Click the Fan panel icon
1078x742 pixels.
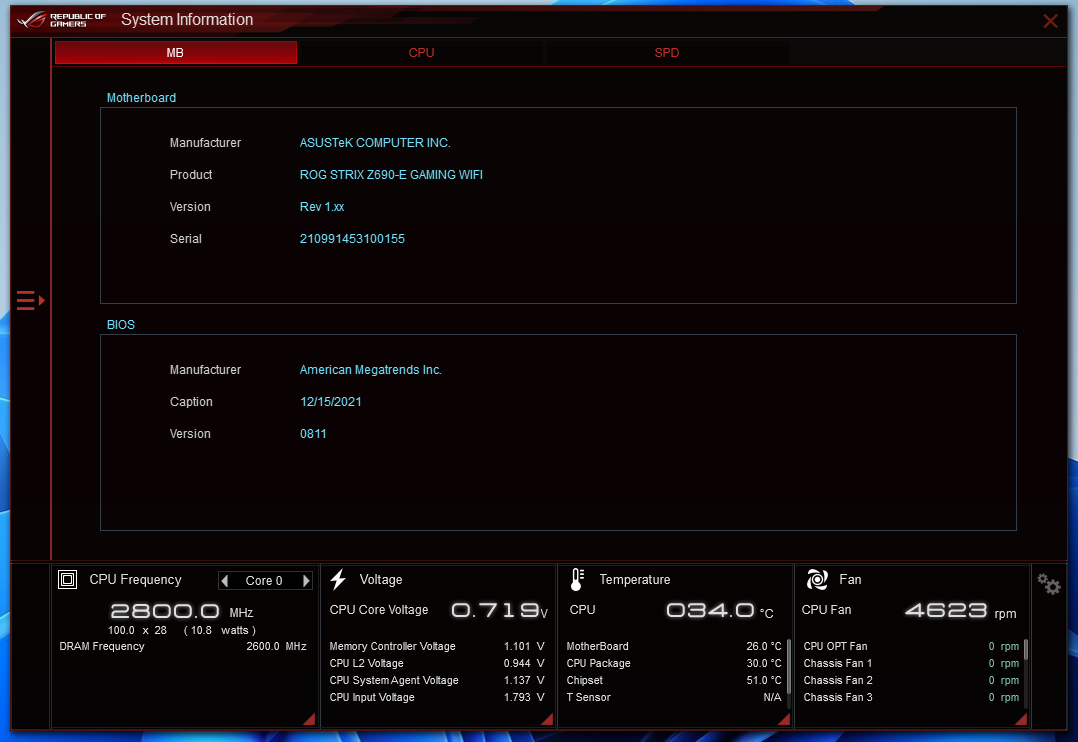pyautogui.click(x=817, y=580)
